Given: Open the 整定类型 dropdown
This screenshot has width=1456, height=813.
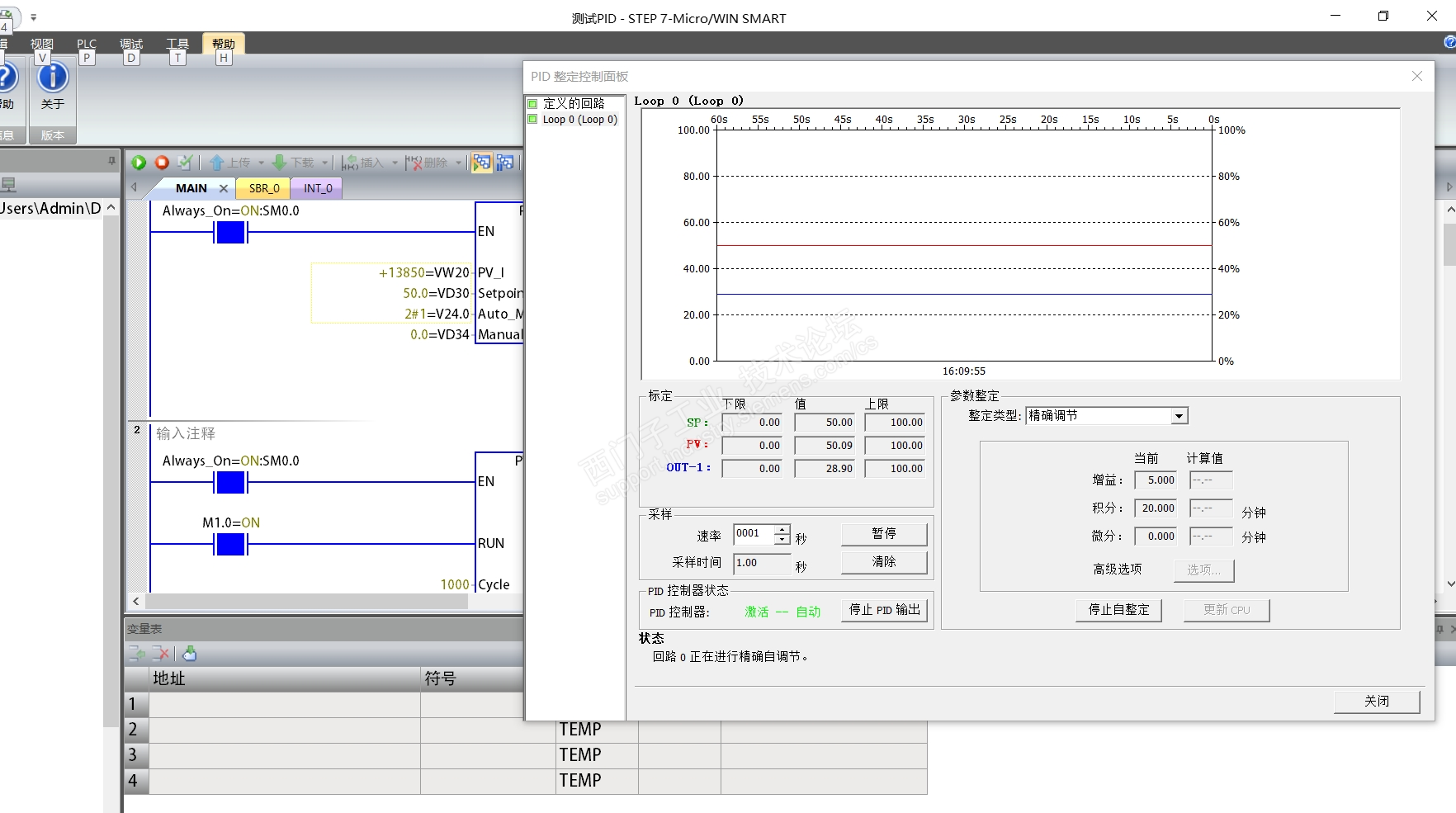Looking at the screenshot, I should pos(1179,416).
